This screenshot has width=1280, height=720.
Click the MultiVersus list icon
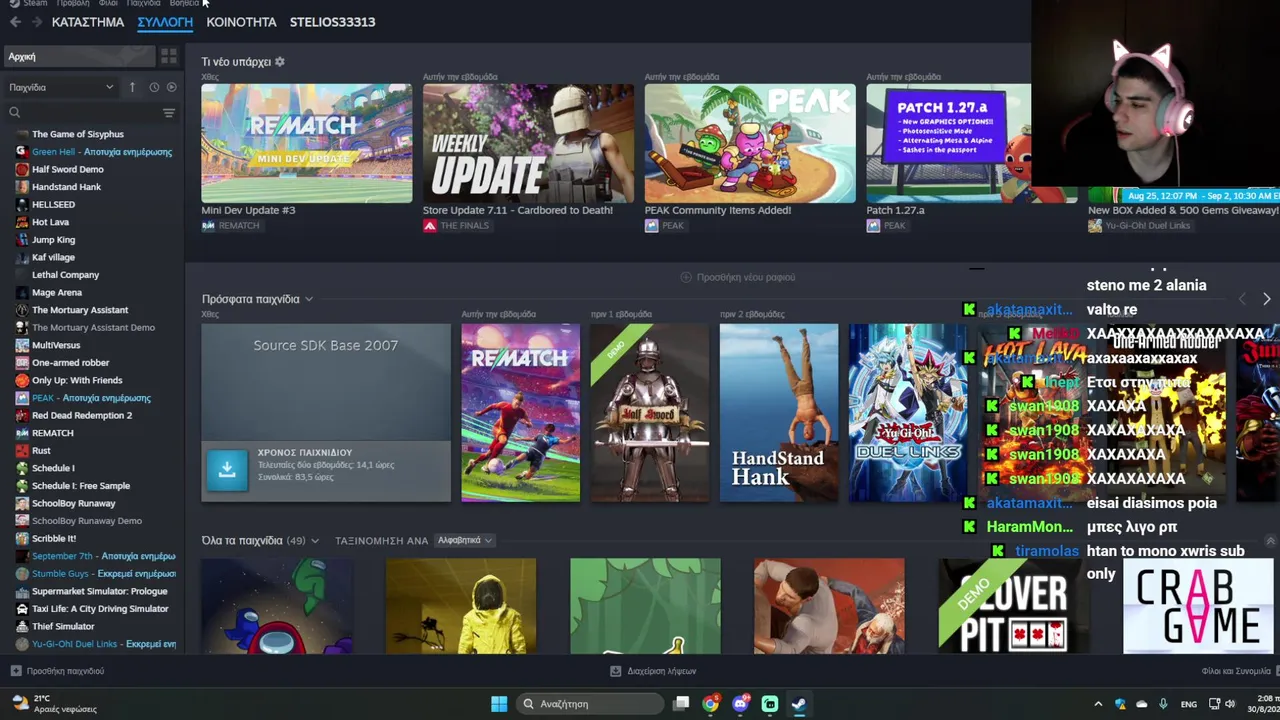[x=22, y=345]
